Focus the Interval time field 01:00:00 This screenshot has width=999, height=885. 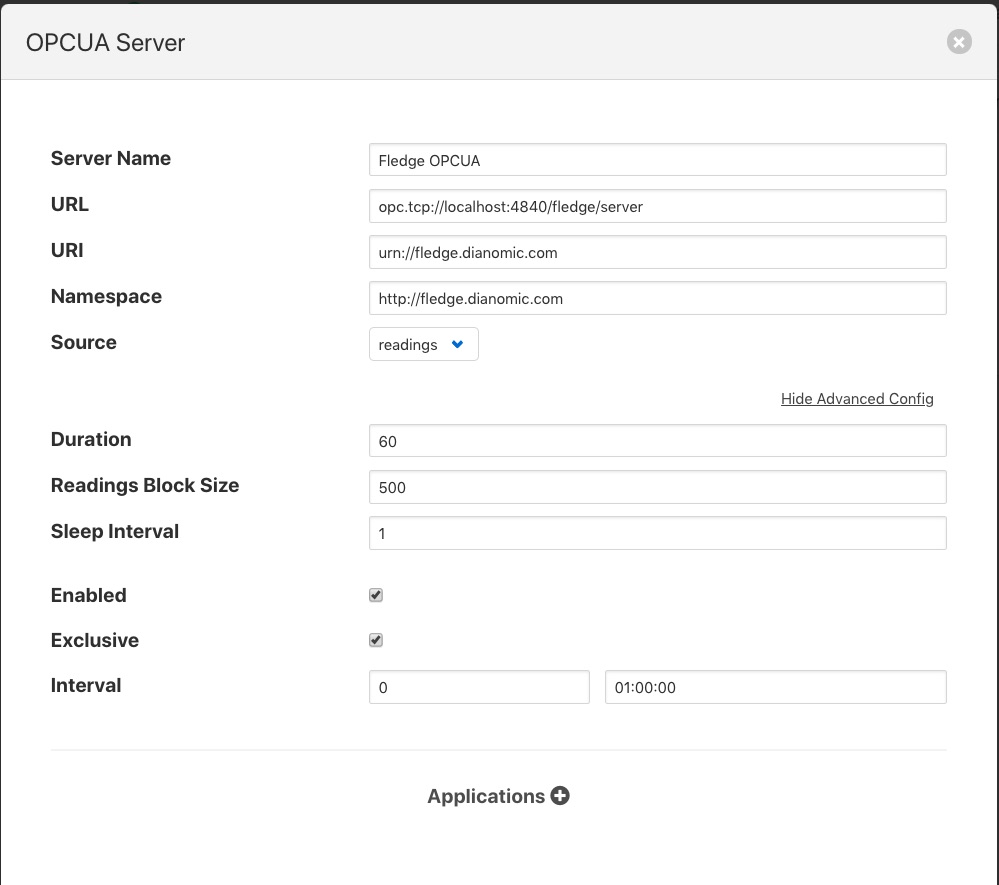[775, 688]
